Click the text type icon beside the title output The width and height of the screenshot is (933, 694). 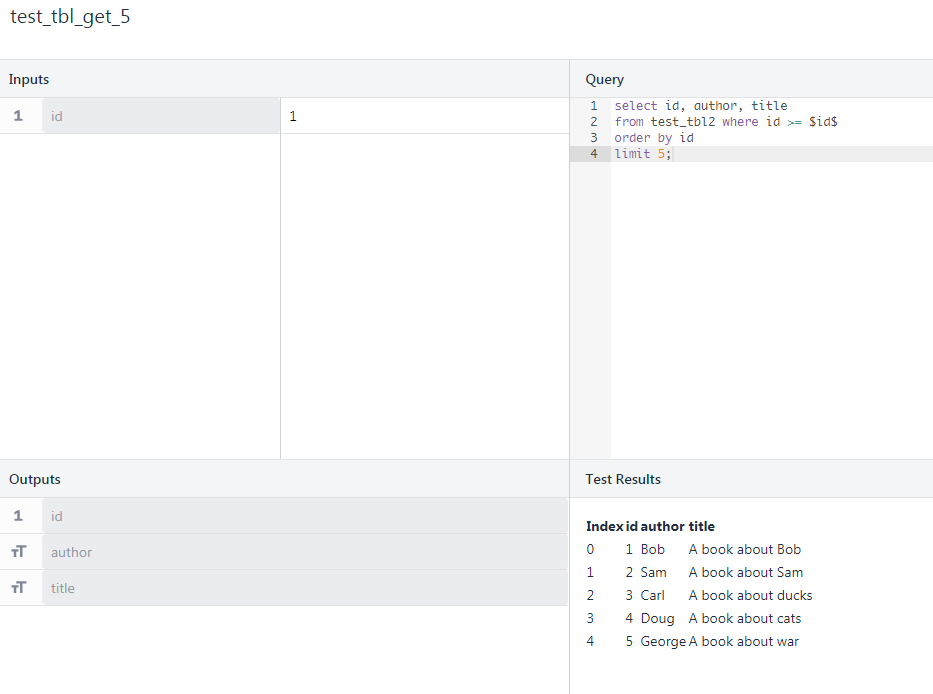[18, 588]
